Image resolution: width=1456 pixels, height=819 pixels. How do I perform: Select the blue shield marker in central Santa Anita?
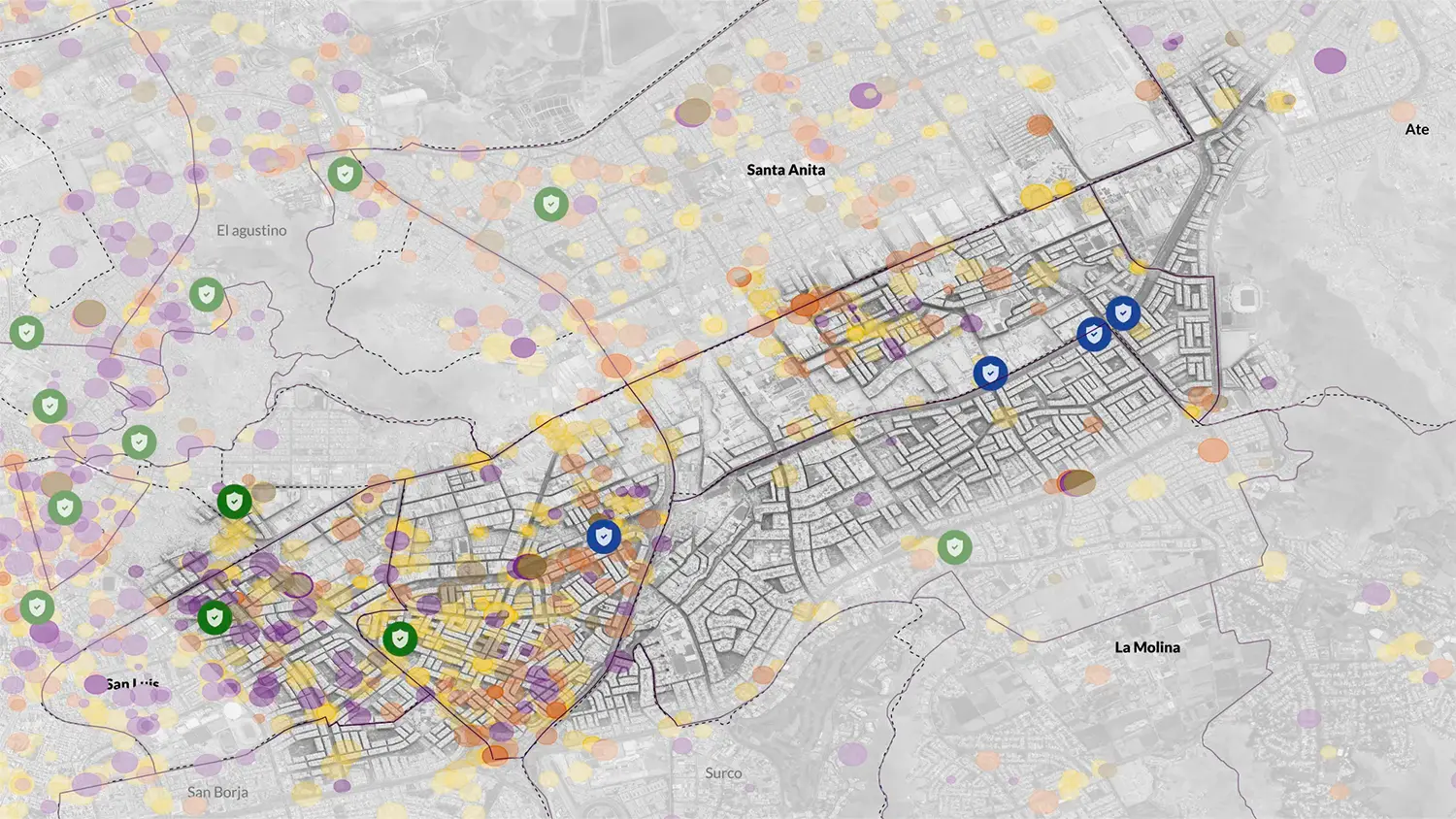tap(989, 372)
